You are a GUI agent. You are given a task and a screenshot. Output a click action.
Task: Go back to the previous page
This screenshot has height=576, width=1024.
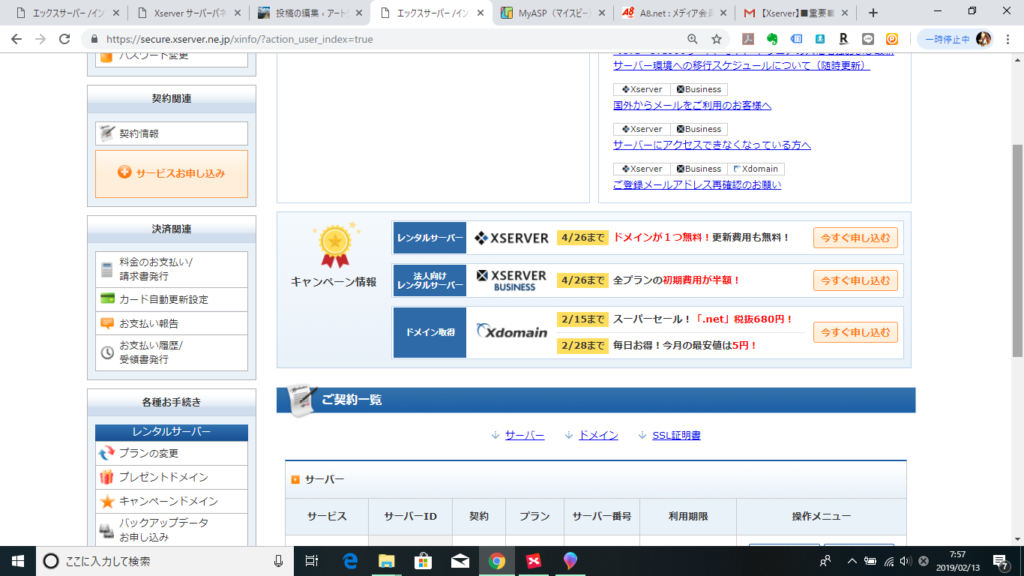click(x=16, y=39)
